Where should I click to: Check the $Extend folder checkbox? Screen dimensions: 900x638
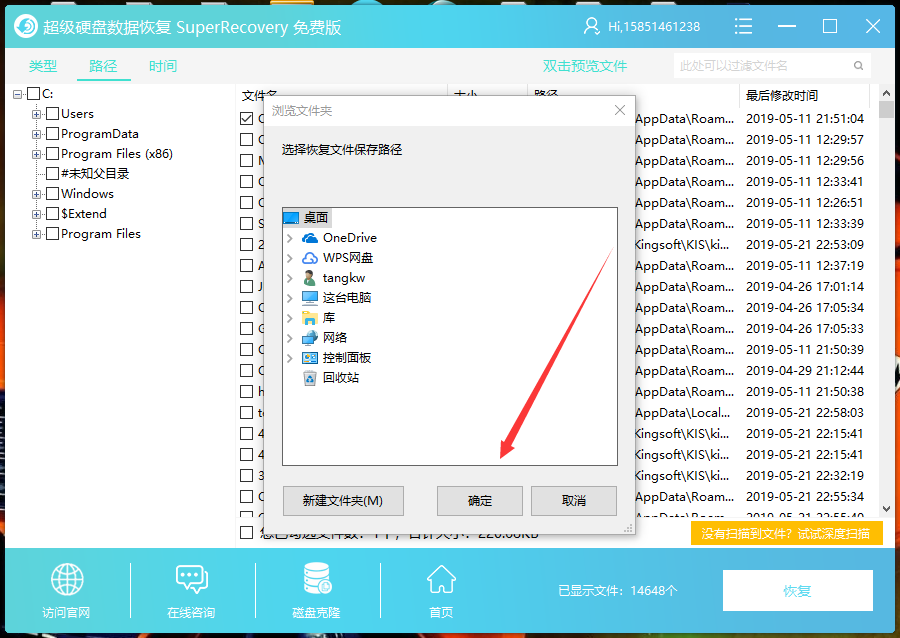point(52,213)
